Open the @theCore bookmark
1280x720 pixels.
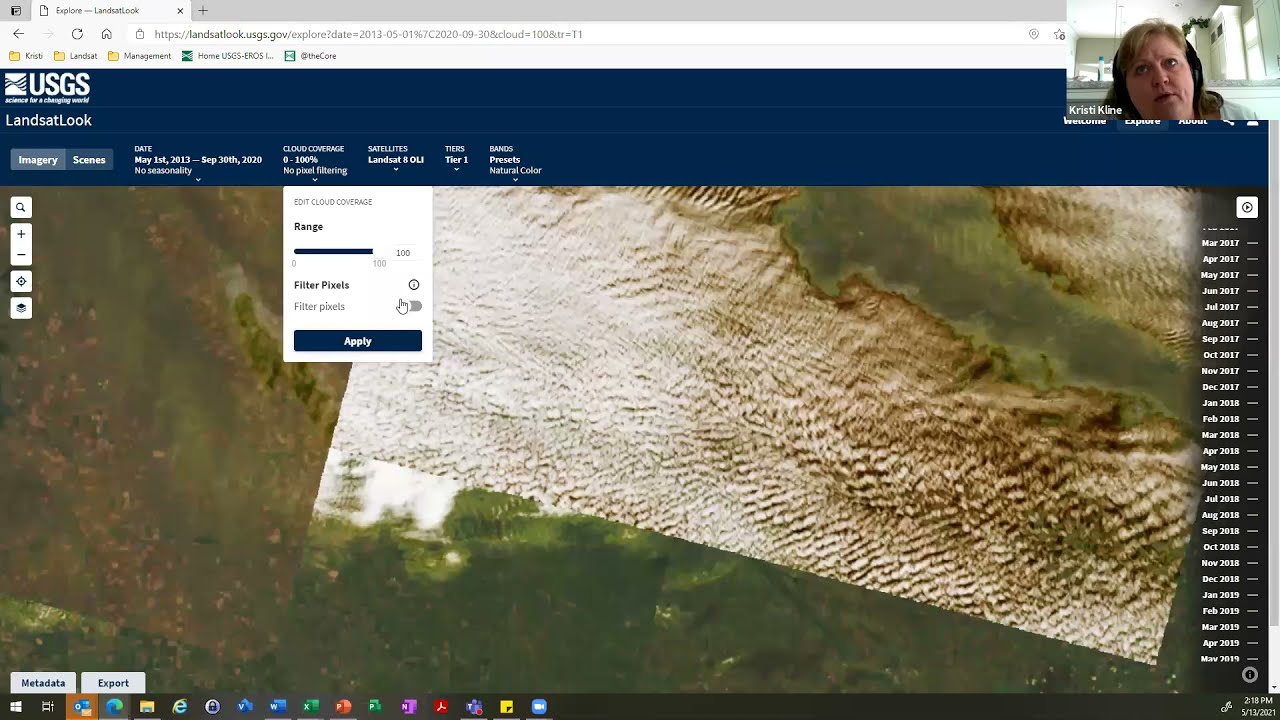click(311, 56)
